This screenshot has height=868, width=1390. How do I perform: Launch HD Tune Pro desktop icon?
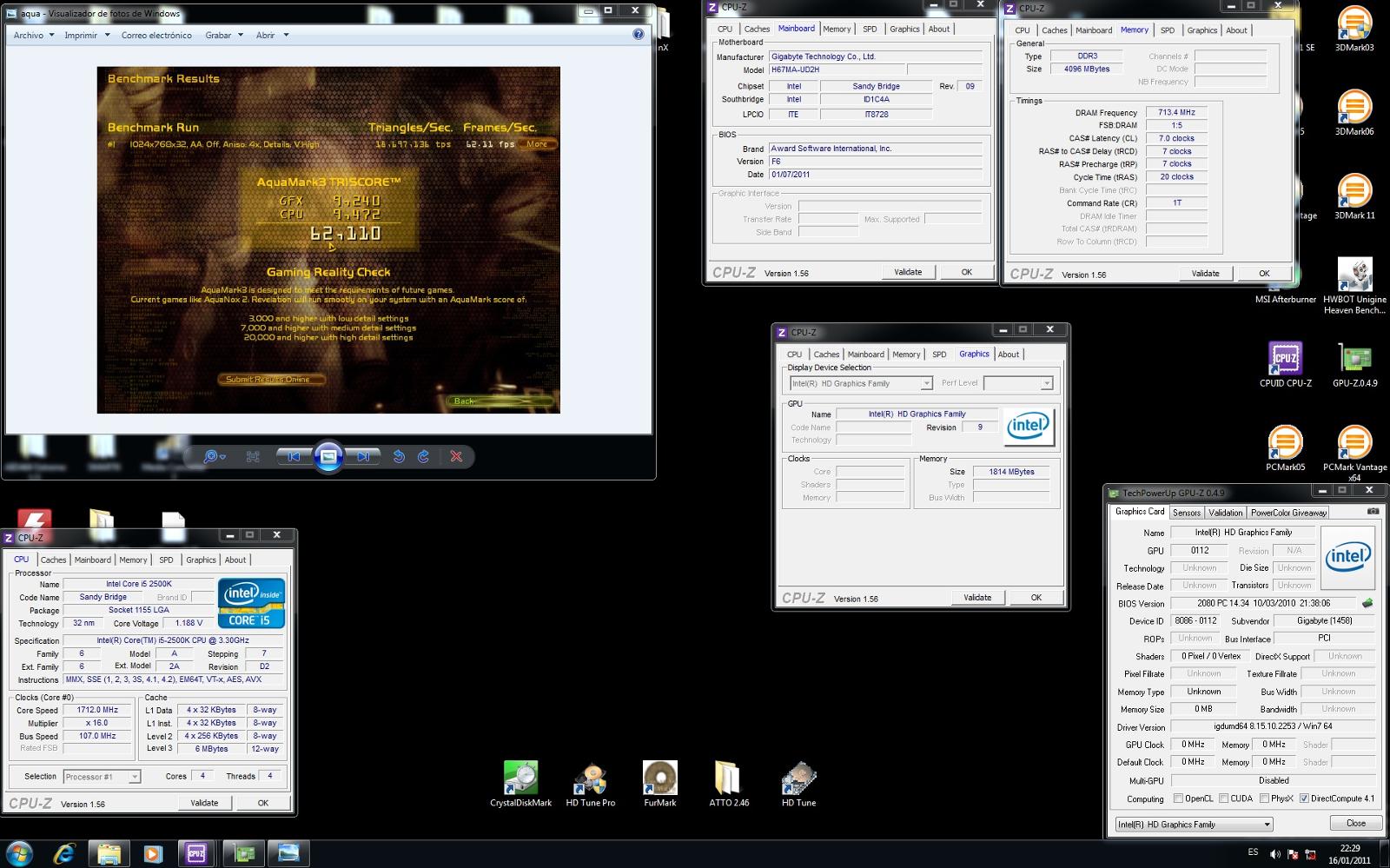pos(591,784)
